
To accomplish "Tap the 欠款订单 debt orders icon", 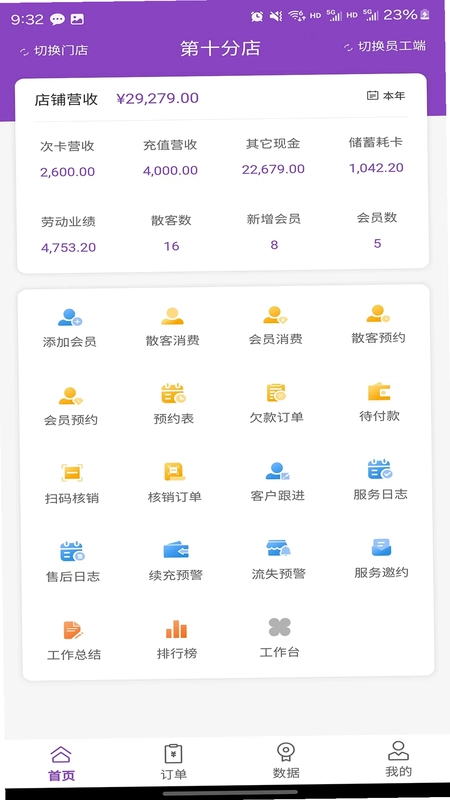I will coord(277,393).
